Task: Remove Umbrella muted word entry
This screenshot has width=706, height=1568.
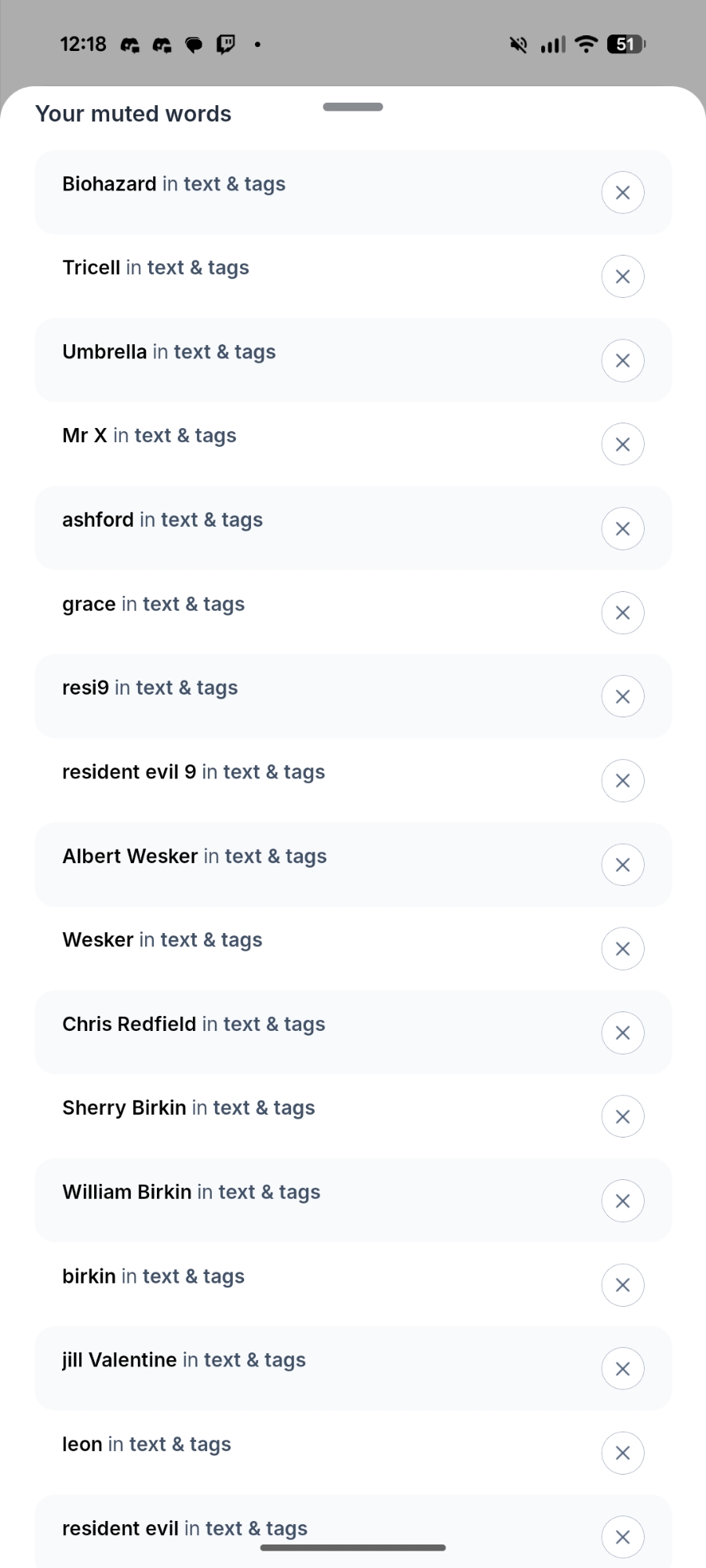Action: tap(623, 361)
